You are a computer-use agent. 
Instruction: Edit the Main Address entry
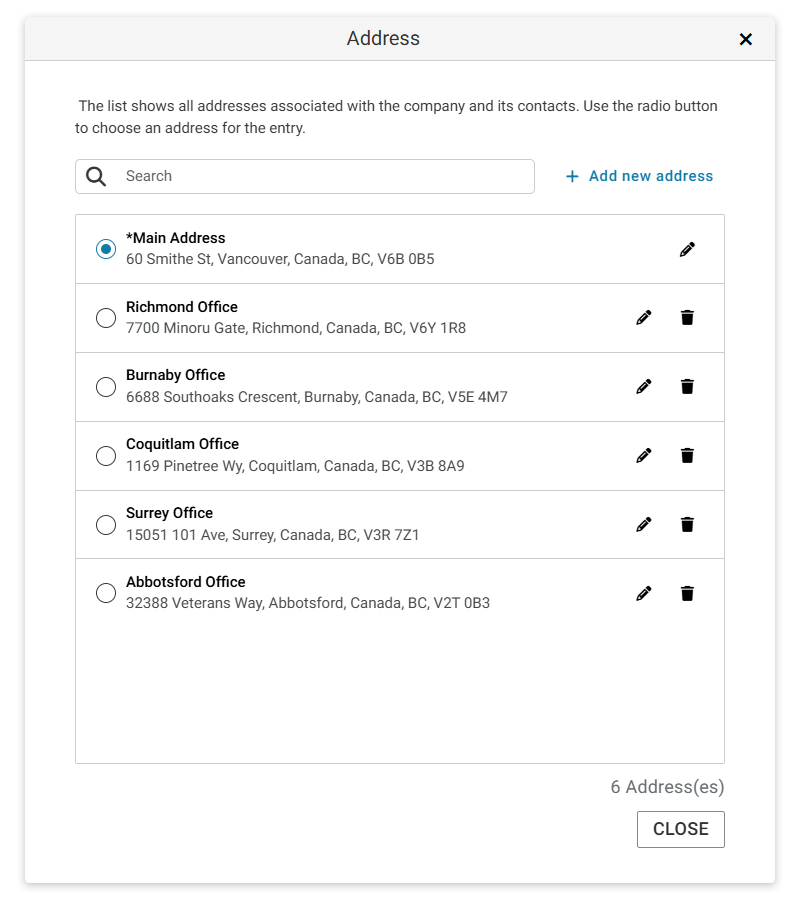687,249
